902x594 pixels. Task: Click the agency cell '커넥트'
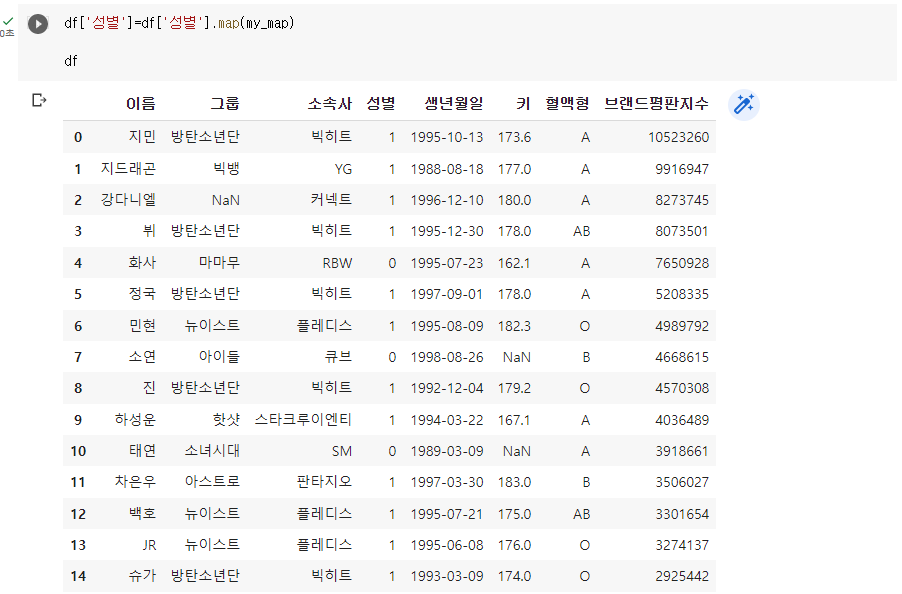coord(331,200)
